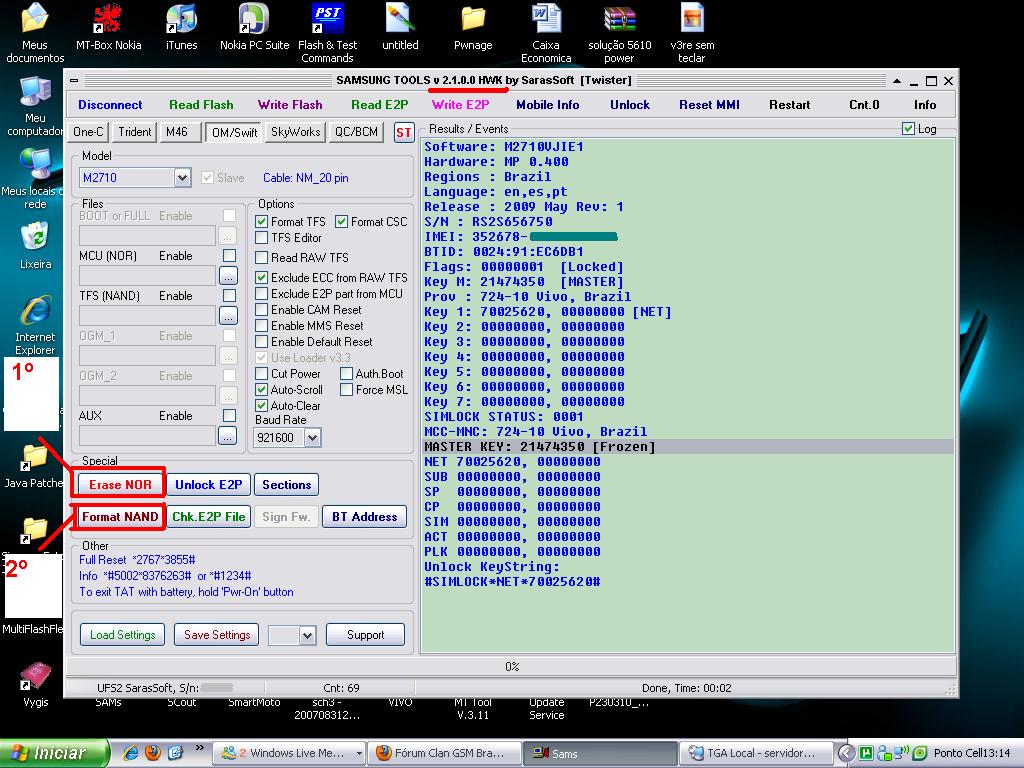Check the Cut Power option
The height and width of the screenshot is (768, 1024).
(261, 374)
